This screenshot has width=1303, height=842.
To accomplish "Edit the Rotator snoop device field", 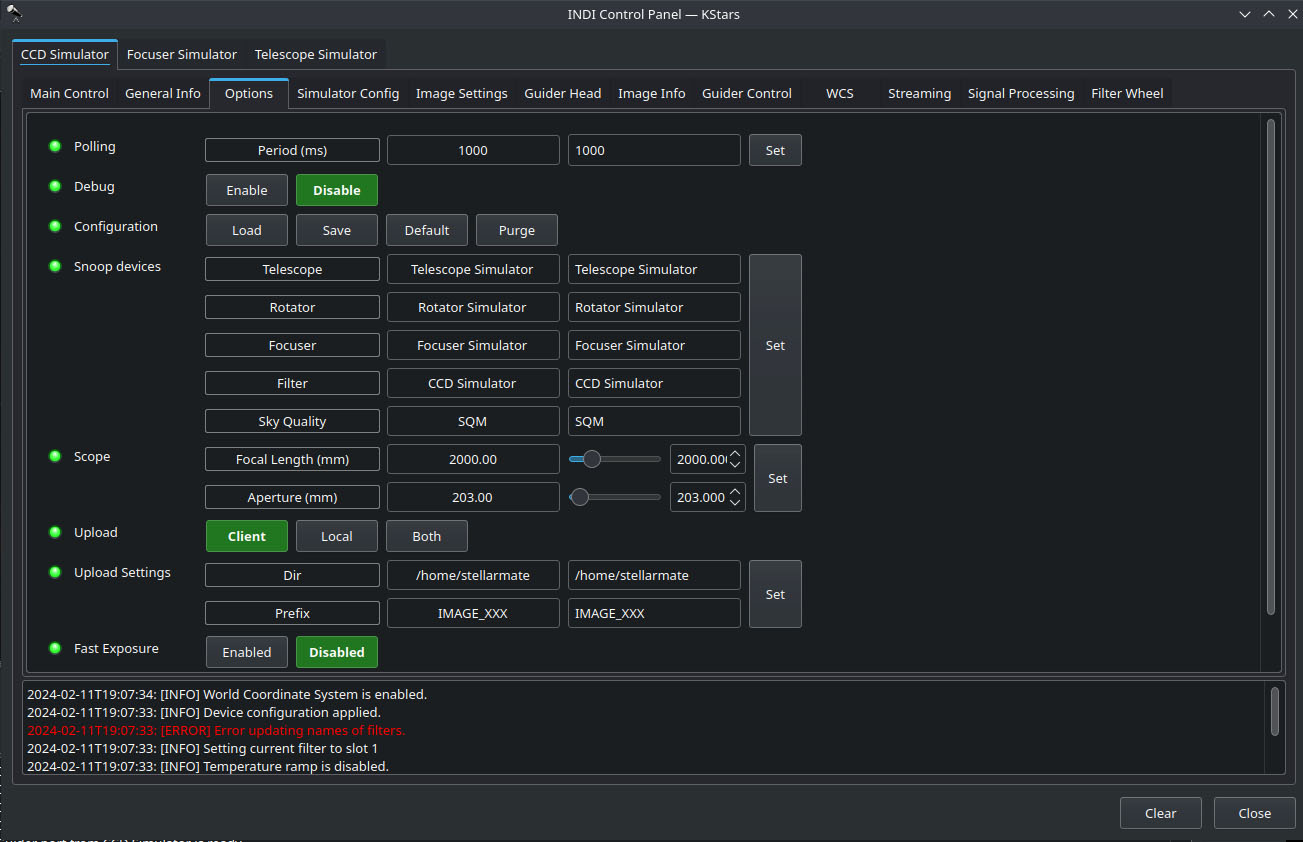I will 654,307.
